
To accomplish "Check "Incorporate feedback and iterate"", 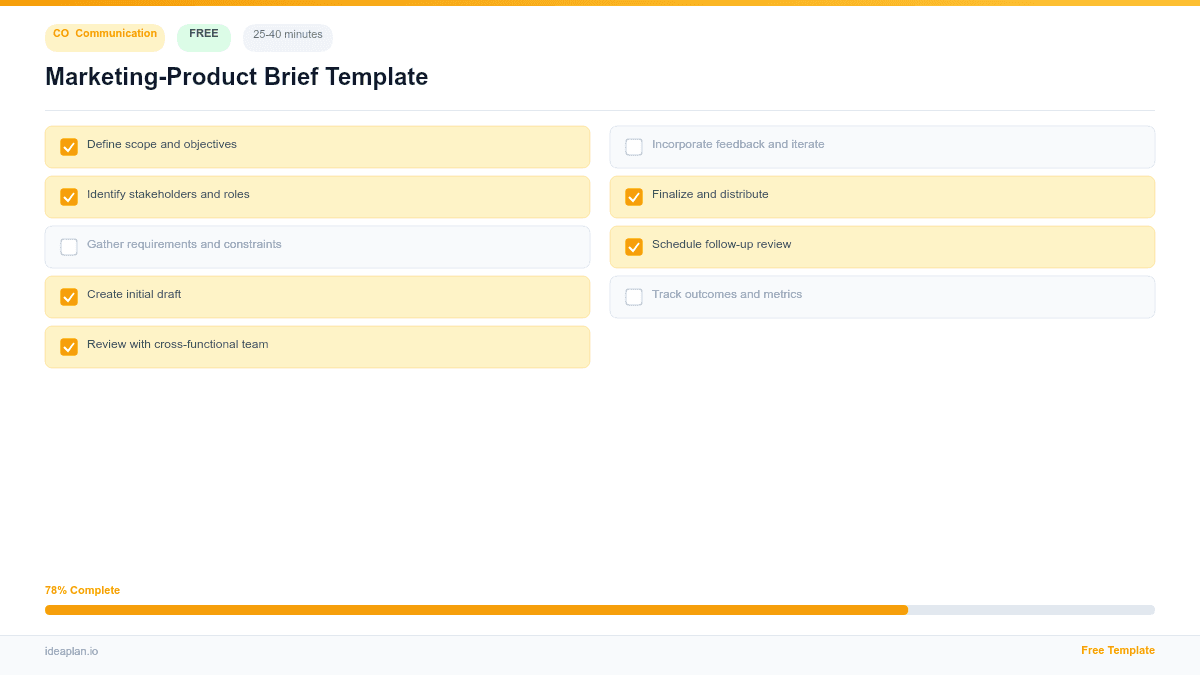I will [634, 146].
